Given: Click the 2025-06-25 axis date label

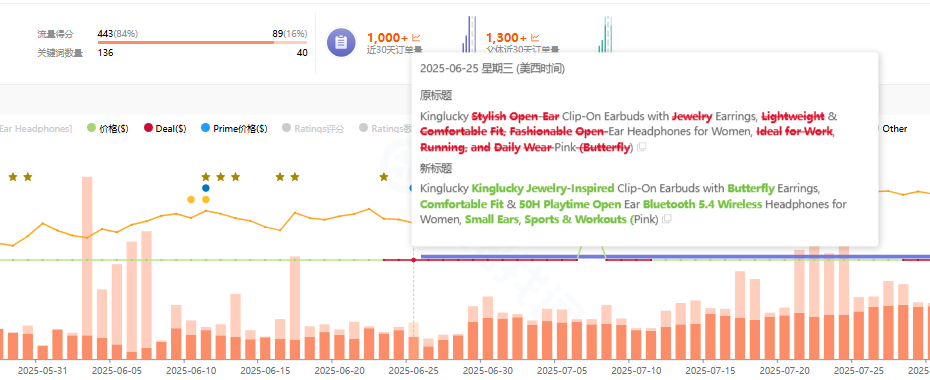Looking at the screenshot, I should click(x=413, y=371).
